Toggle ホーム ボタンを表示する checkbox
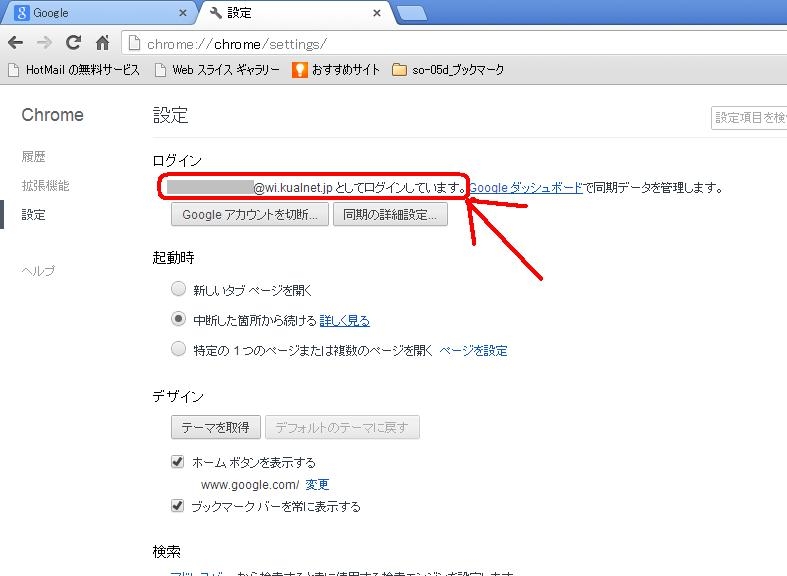The height and width of the screenshot is (576, 787). [178, 461]
